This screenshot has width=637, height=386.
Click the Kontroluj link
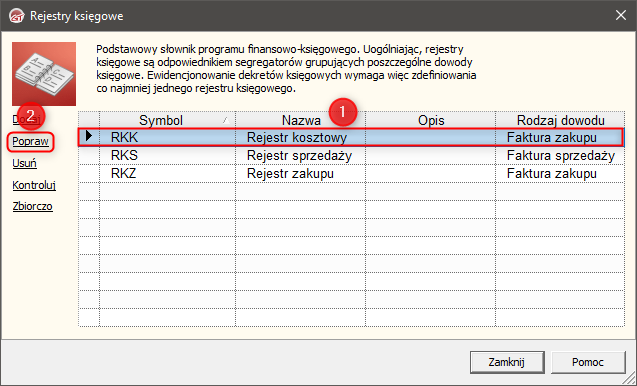pos(34,185)
